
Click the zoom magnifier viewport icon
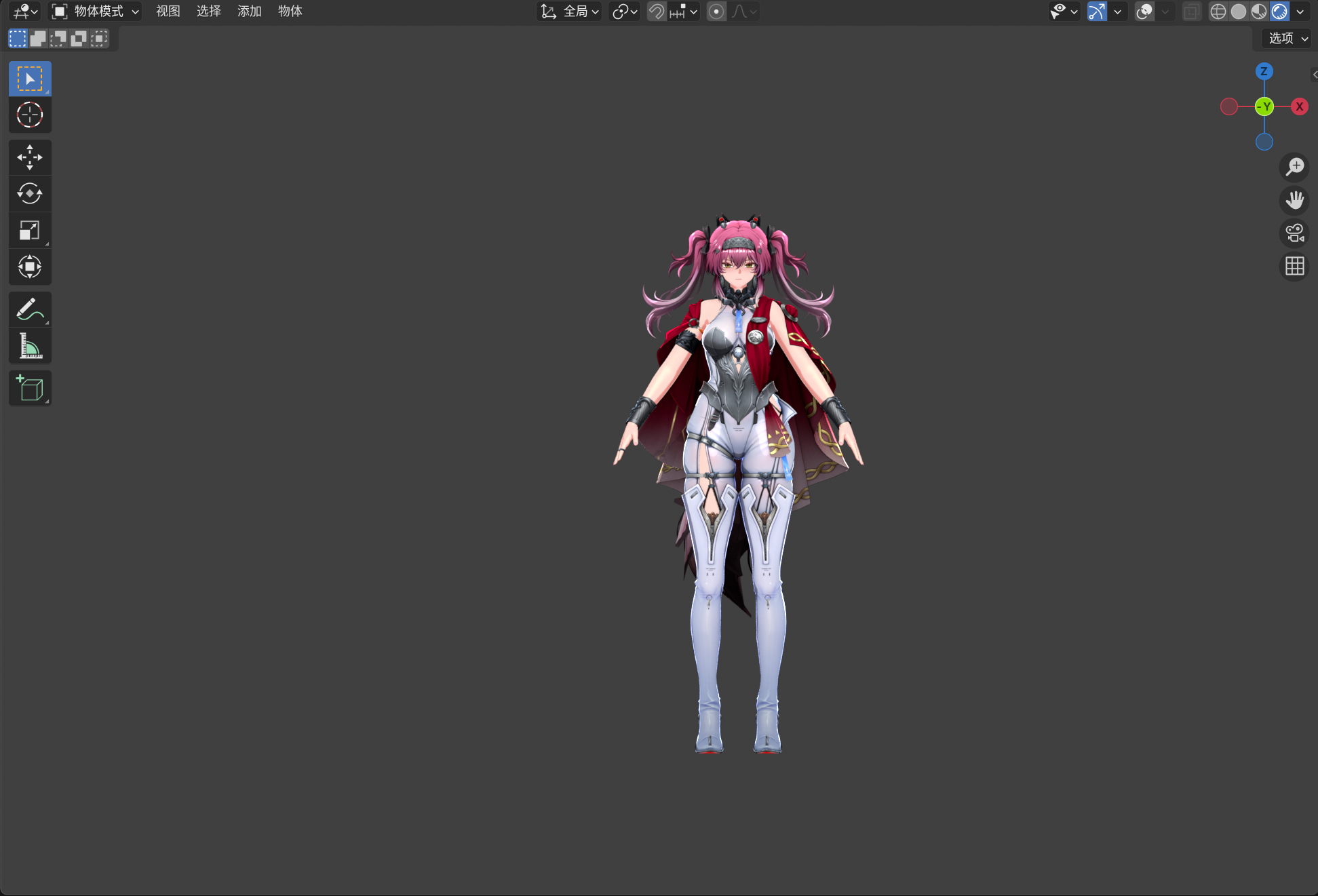(1294, 167)
